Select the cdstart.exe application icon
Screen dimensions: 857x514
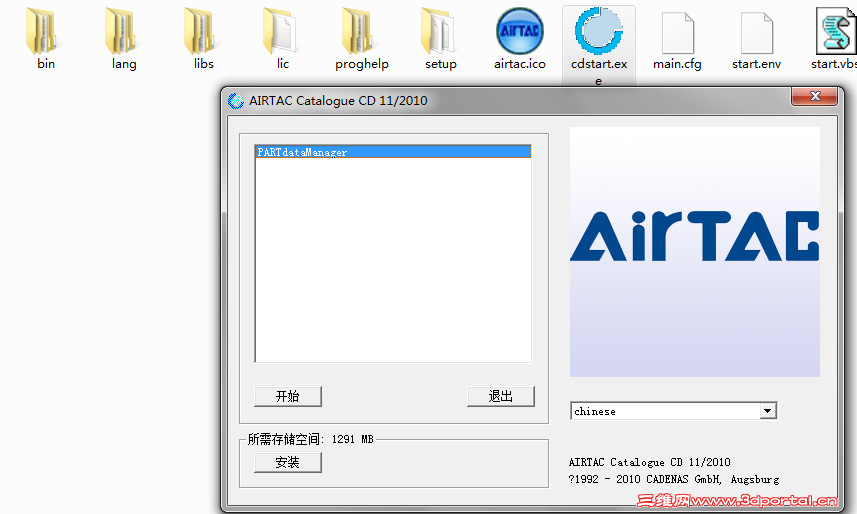598,31
